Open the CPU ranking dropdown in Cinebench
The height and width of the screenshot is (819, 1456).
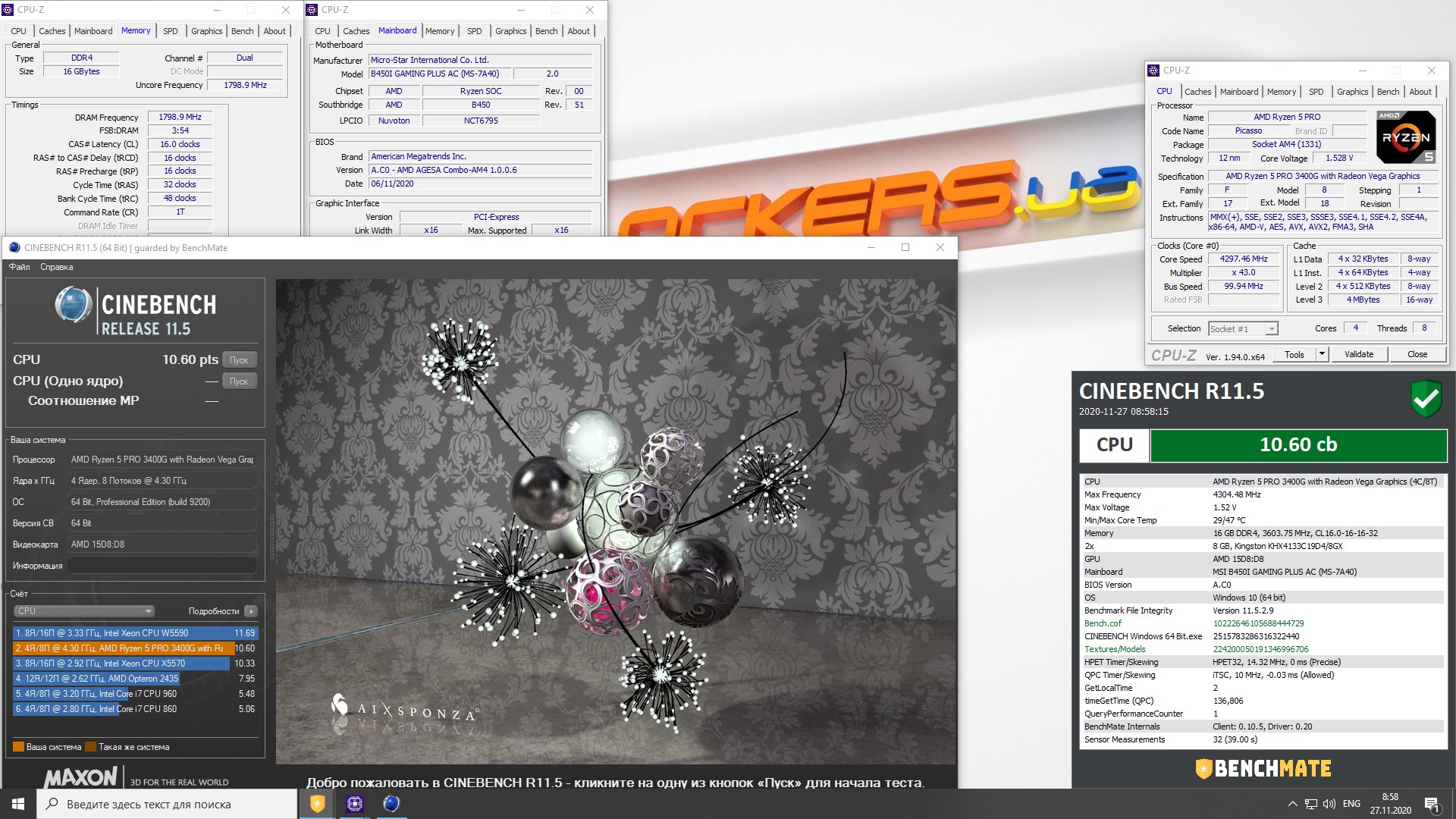click(84, 611)
